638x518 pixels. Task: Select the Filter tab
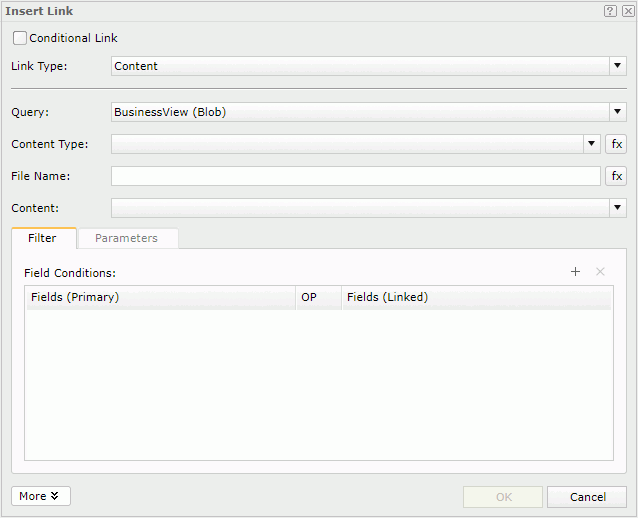point(42,238)
